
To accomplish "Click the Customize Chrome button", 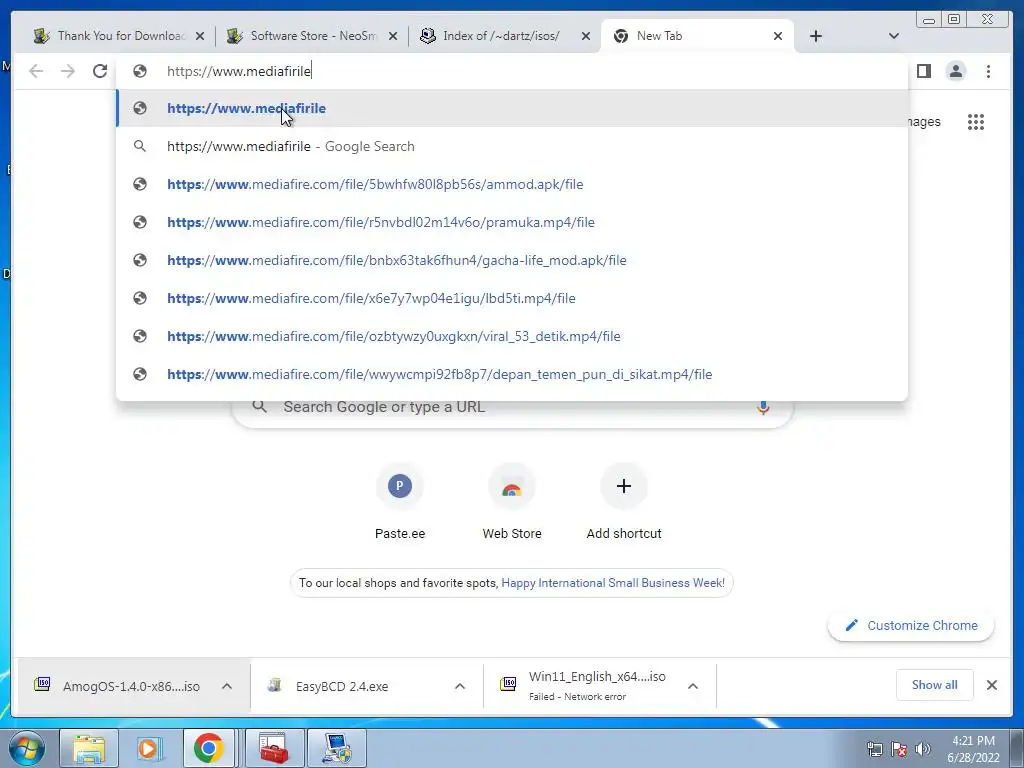I will coord(911,626).
